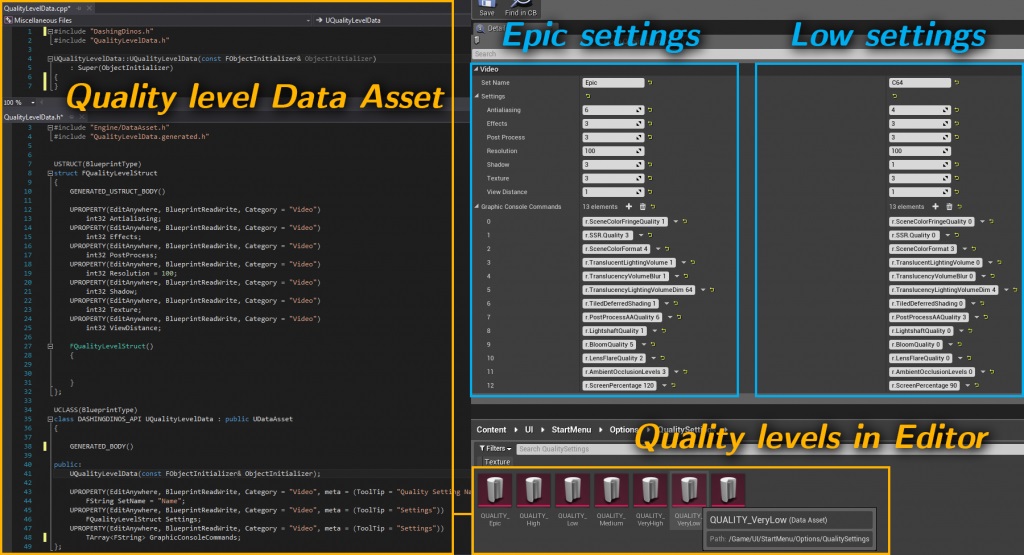Switch to the QualityLevelData.h tab
Screen dimensions: 1024x555
33,117
